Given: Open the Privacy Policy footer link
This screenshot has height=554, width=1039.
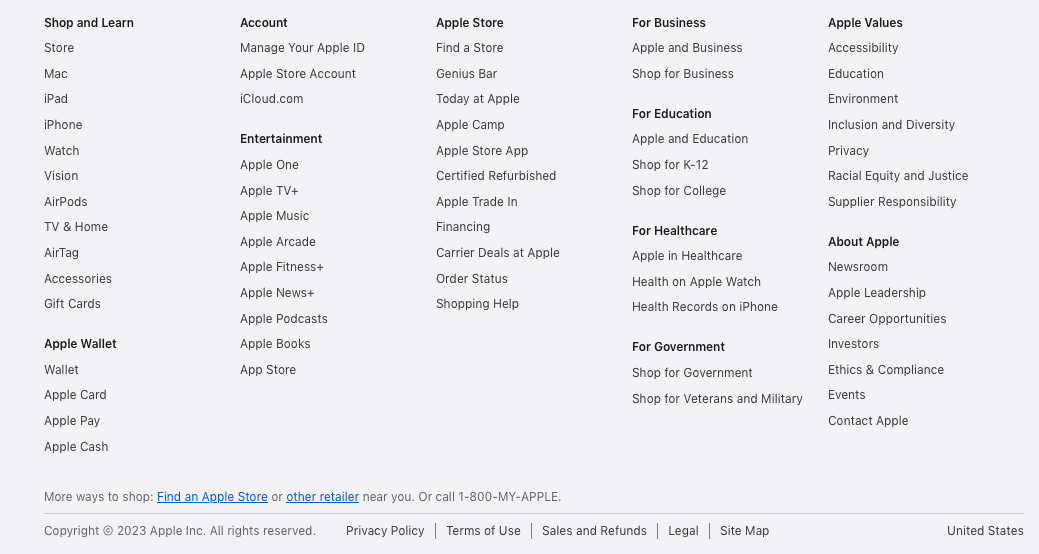Looking at the screenshot, I should [x=385, y=531].
